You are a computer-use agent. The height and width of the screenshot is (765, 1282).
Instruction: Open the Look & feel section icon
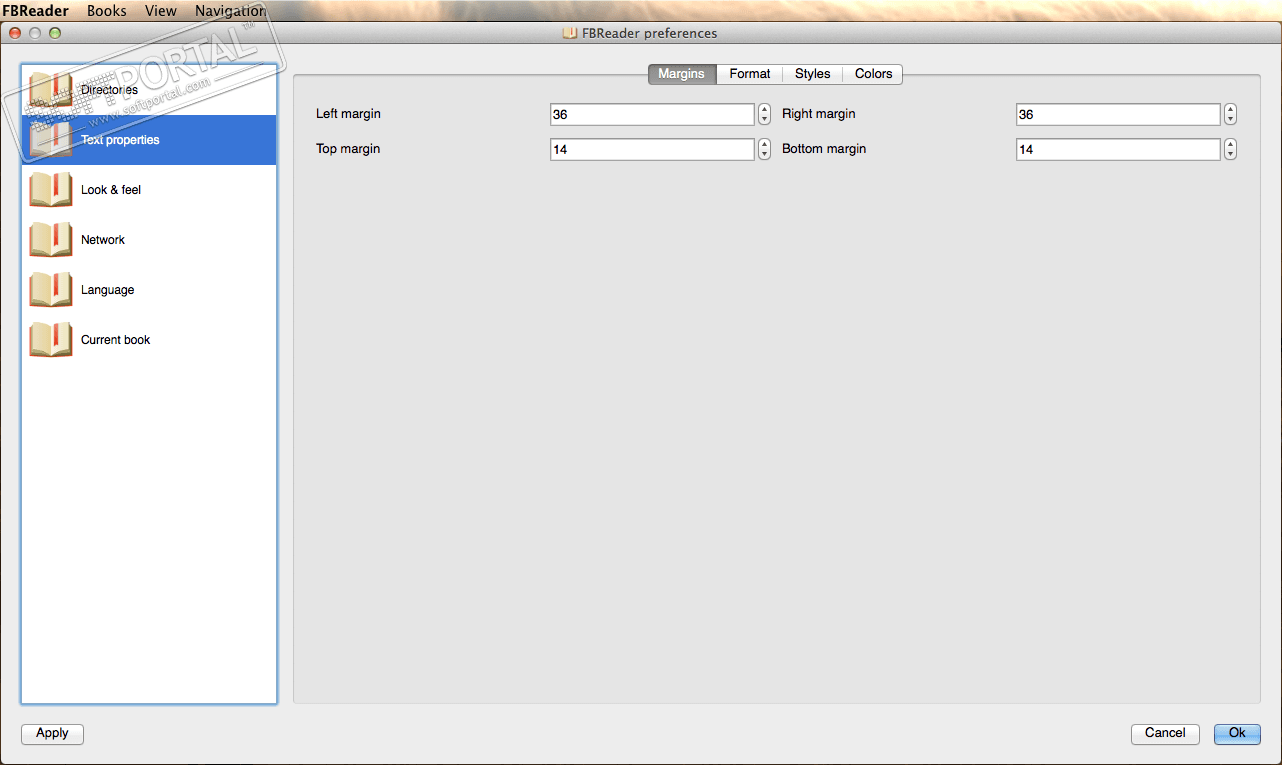[51, 190]
